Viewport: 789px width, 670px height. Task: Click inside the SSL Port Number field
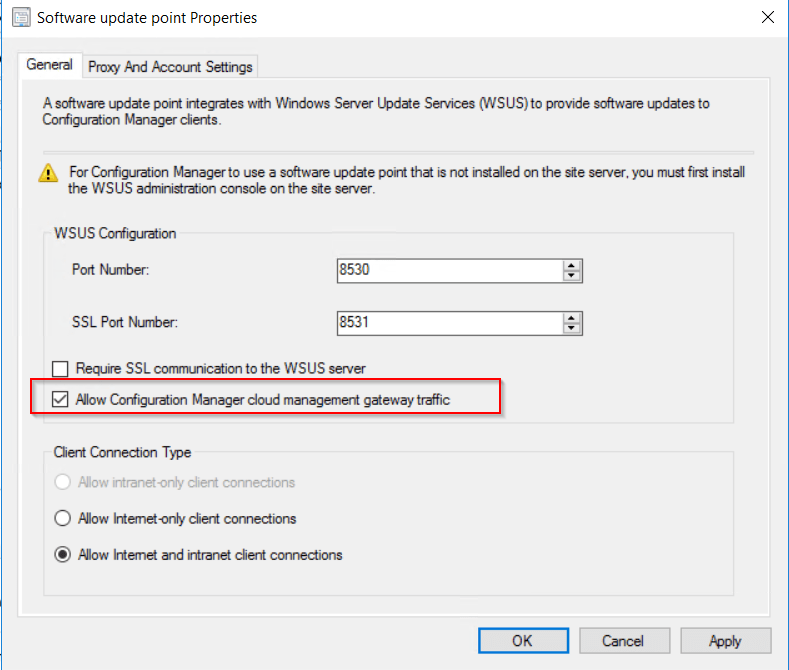click(x=449, y=323)
